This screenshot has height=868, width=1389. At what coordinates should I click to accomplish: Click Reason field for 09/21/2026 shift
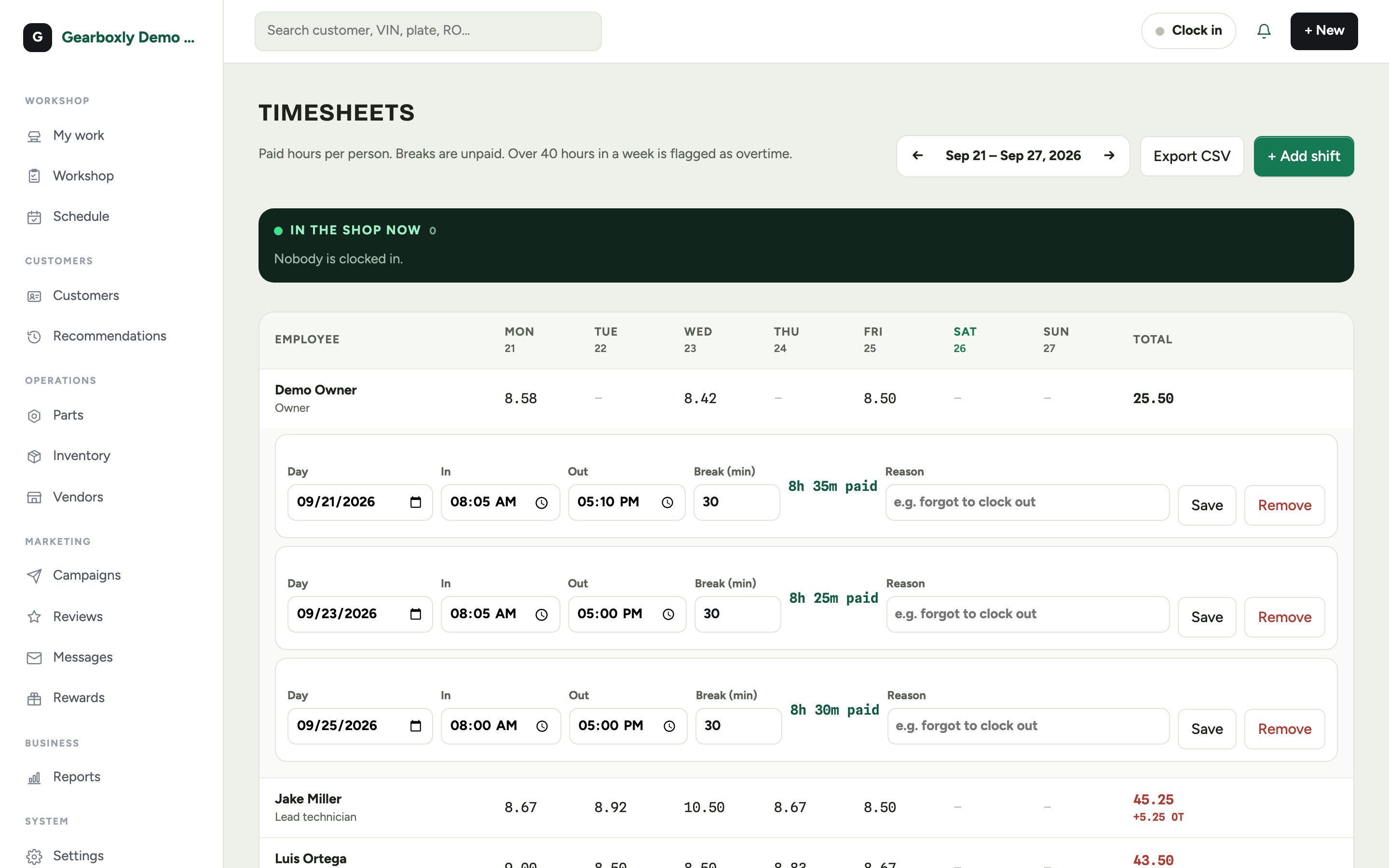coord(1027,502)
